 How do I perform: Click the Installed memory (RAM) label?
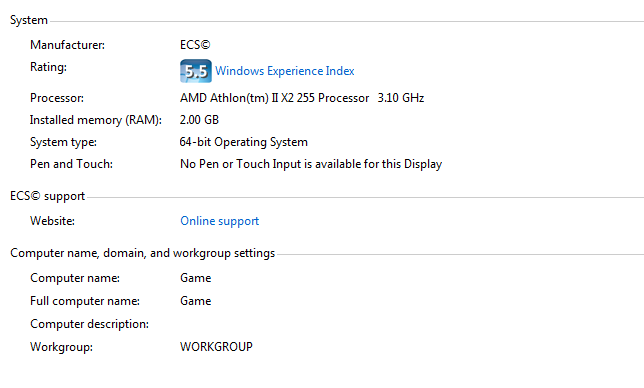(96, 120)
